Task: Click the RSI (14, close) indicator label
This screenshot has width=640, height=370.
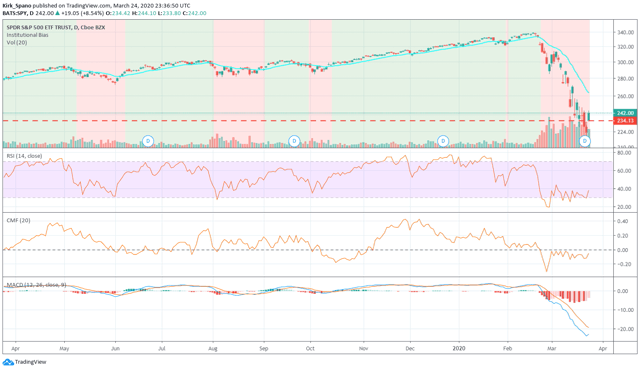Action: click(x=24, y=156)
